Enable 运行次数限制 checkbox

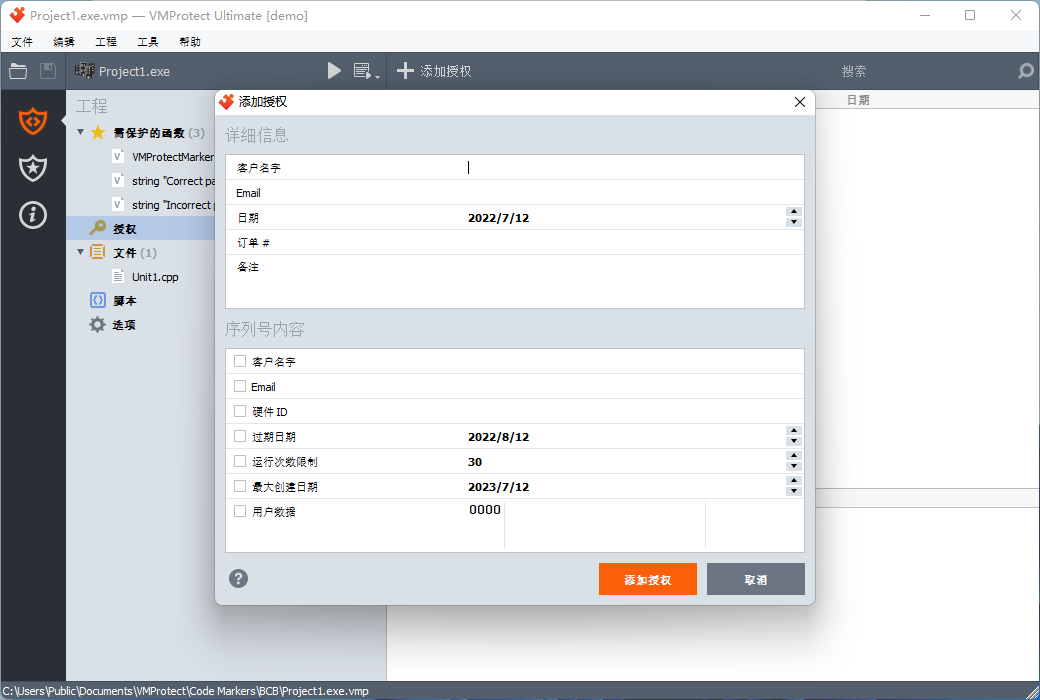(240, 461)
